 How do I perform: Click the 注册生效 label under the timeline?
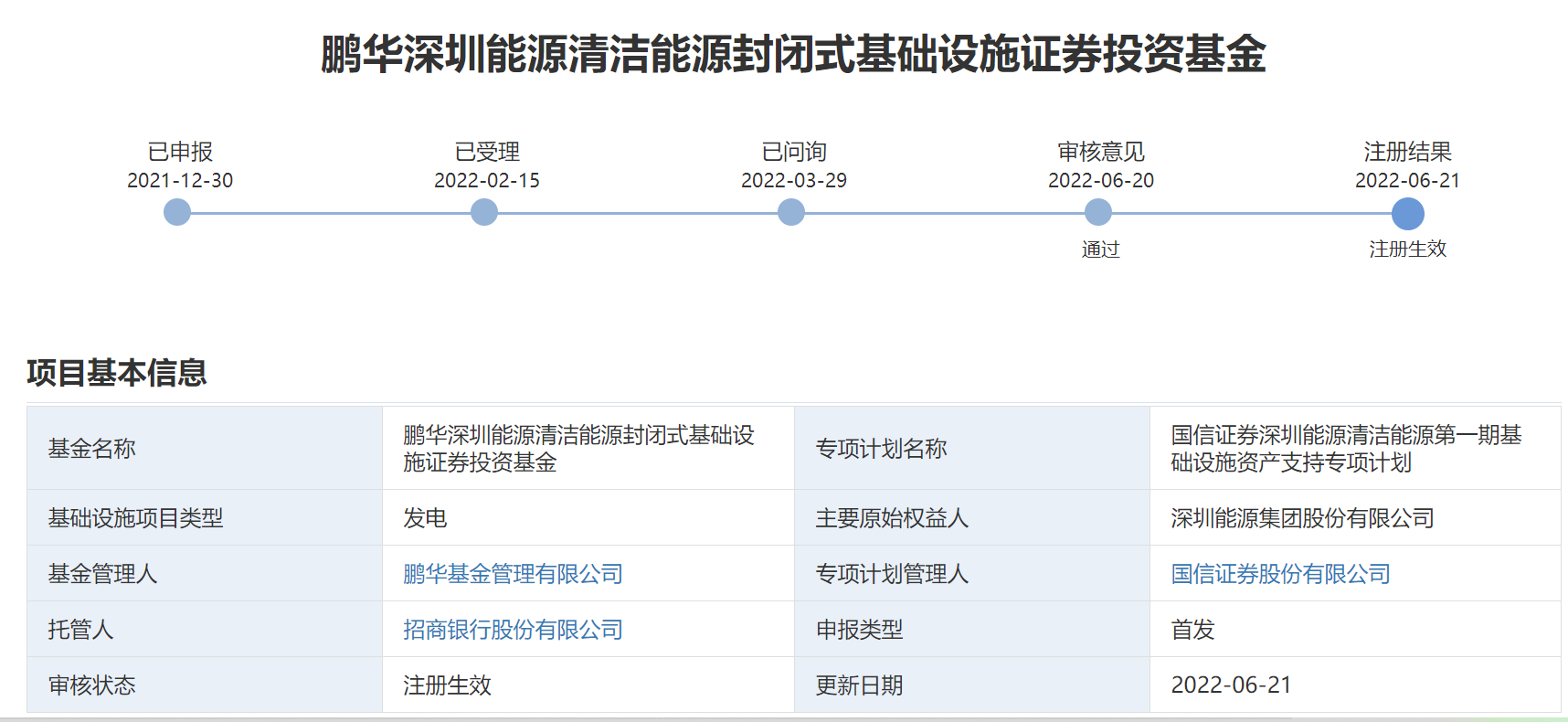(1407, 249)
